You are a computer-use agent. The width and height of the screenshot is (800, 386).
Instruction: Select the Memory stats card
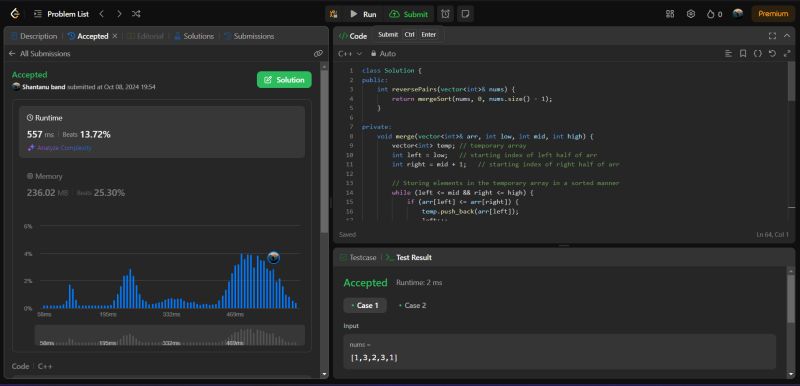(162, 185)
